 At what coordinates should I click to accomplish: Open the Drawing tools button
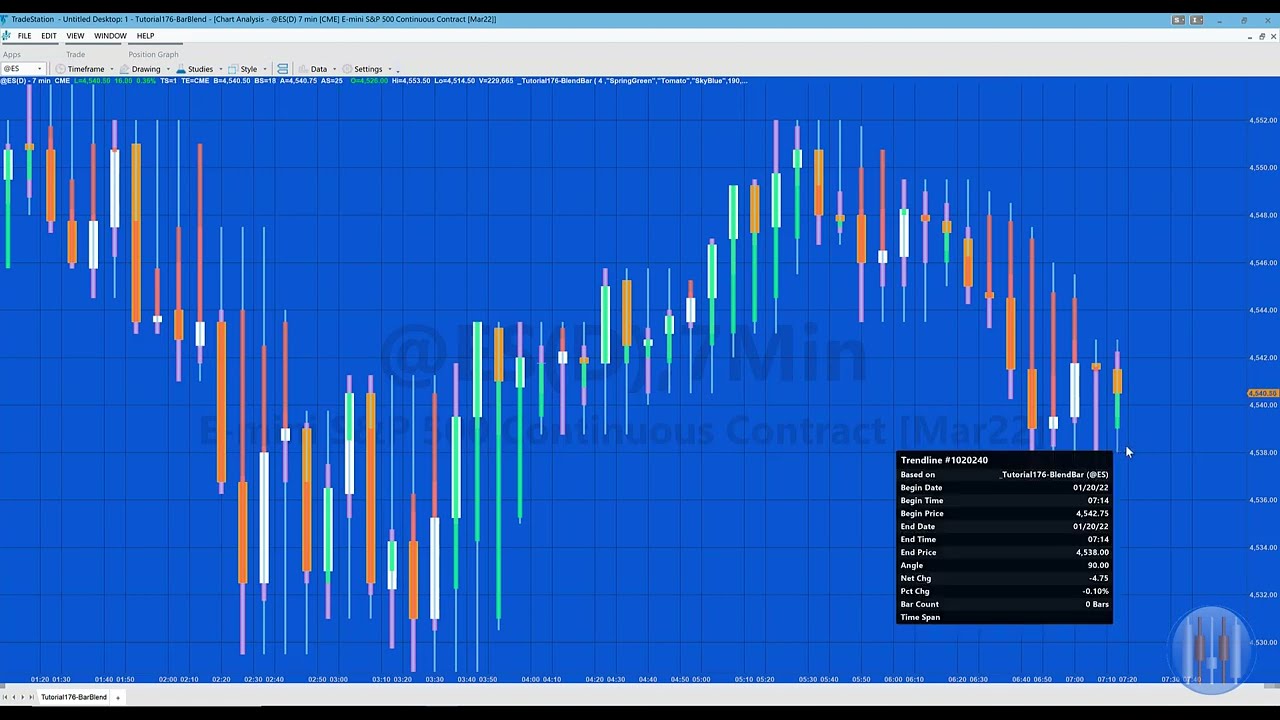coord(146,69)
